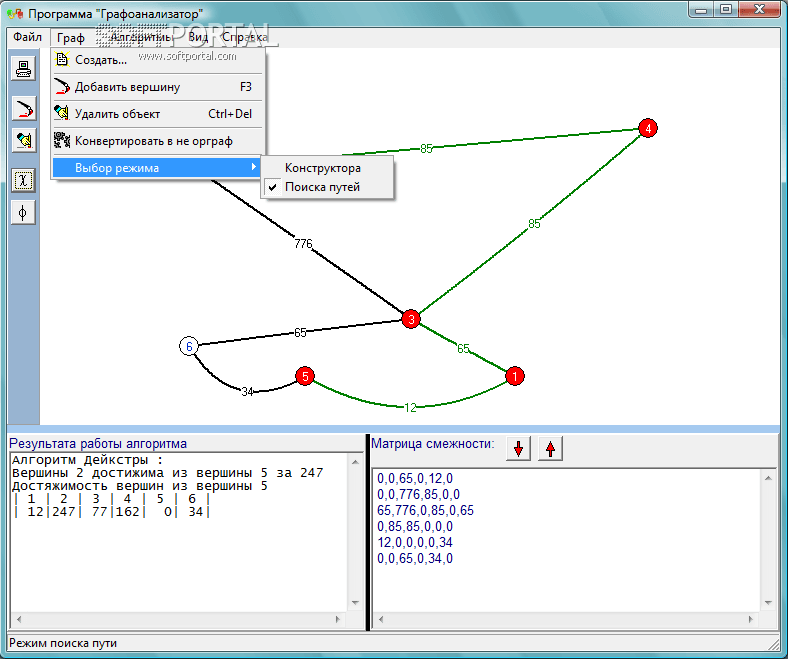Select the white graph vertex 6
The image size is (788, 659).
click(x=189, y=346)
